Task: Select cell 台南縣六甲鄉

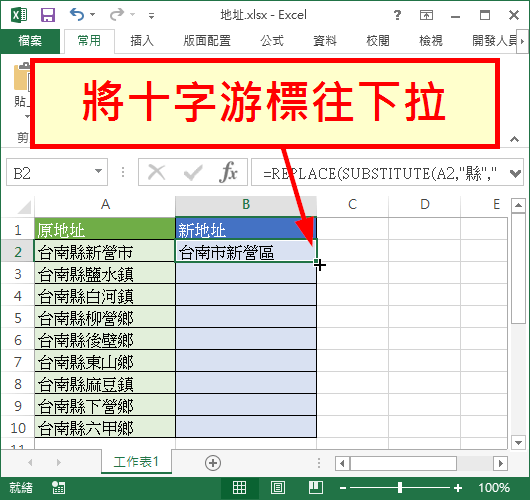Action: tap(105, 427)
